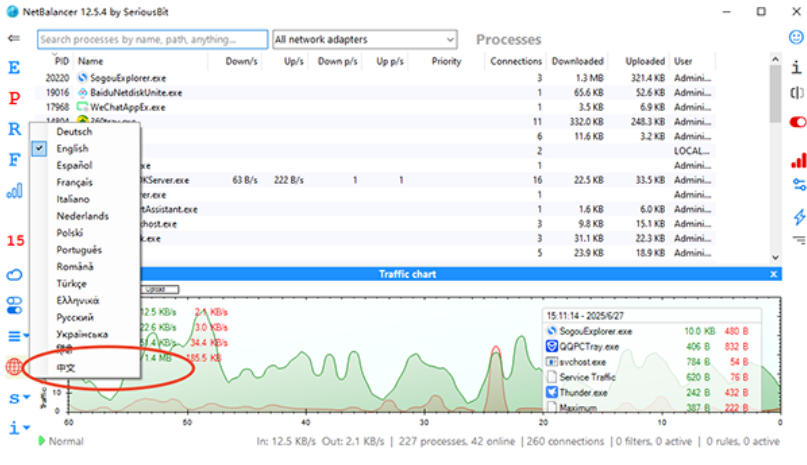
Task: Expand the S dropdown in left sidebar
Action: click(17, 398)
